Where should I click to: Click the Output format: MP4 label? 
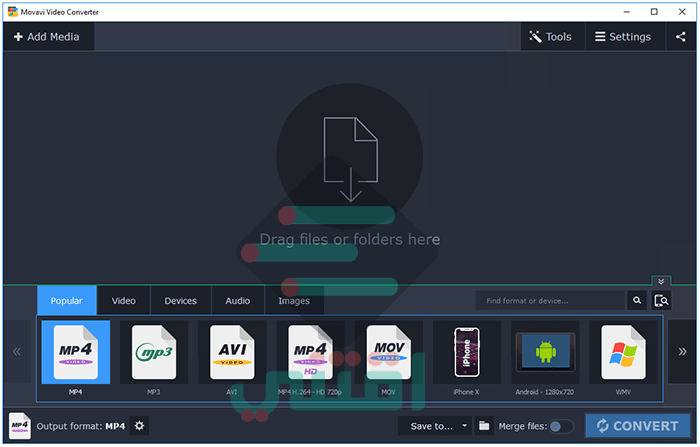click(x=81, y=426)
